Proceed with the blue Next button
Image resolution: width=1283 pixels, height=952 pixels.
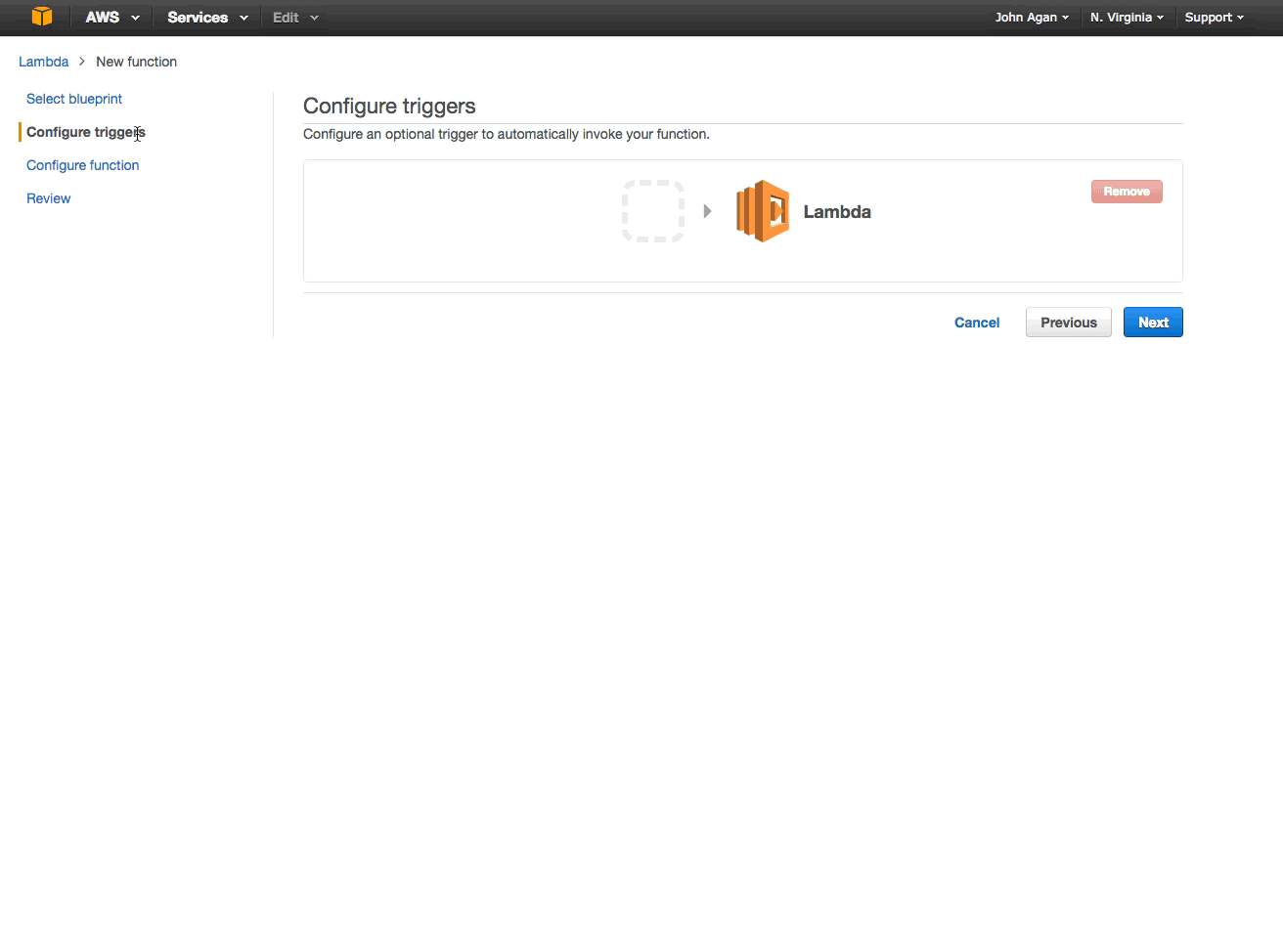[1153, 323]
